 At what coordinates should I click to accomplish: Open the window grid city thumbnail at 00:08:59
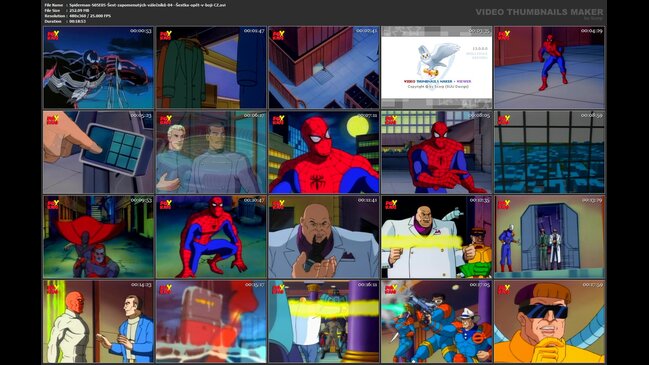[549, 152]
